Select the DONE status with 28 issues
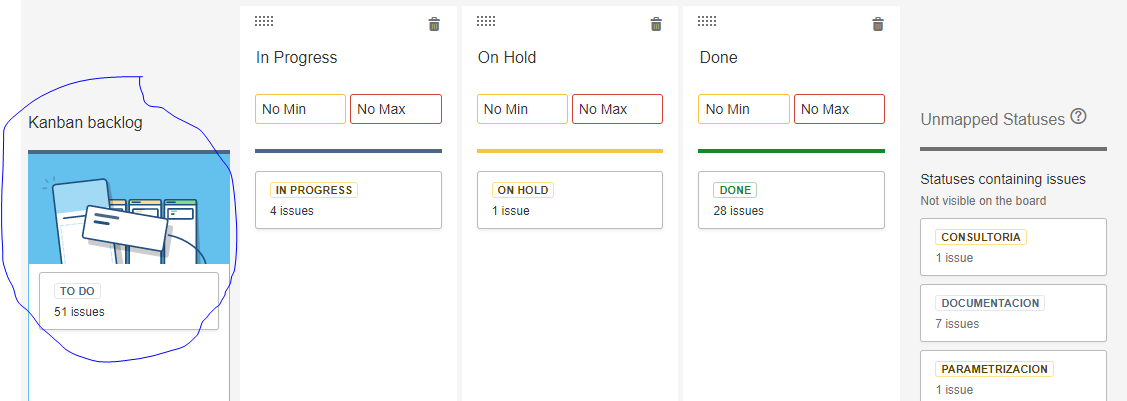The height and width of the screenshot is (401, 1127). (x=791, y=200)
